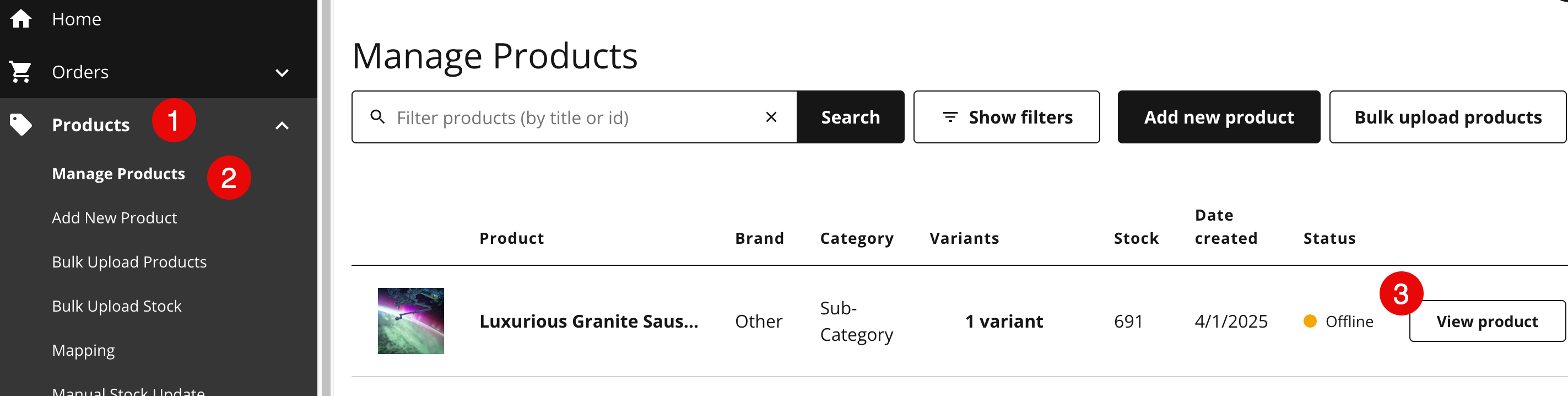This screenshot has width=1568, height=396.
Task: Click the orange Offline status dot
Action: pos(1310,321)
